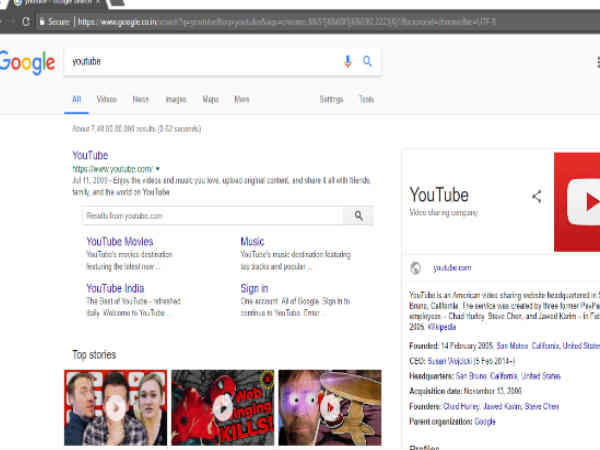Click the CEO name Susan Wojcicki
This screenshot has height=450, width=600.
pos(450,361)
